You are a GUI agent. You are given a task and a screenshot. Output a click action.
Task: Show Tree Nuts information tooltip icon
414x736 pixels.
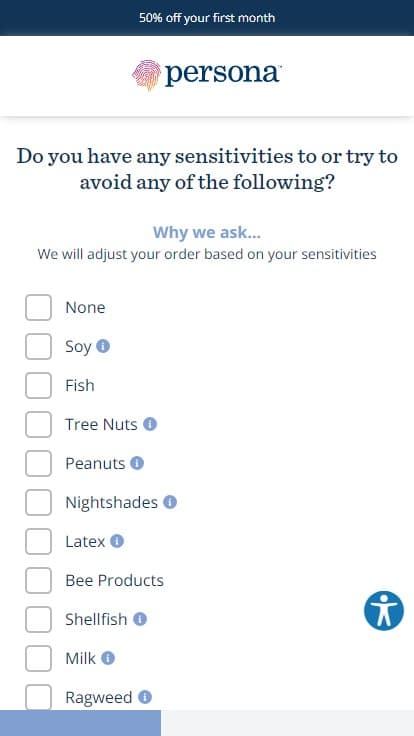click(150, 424)
